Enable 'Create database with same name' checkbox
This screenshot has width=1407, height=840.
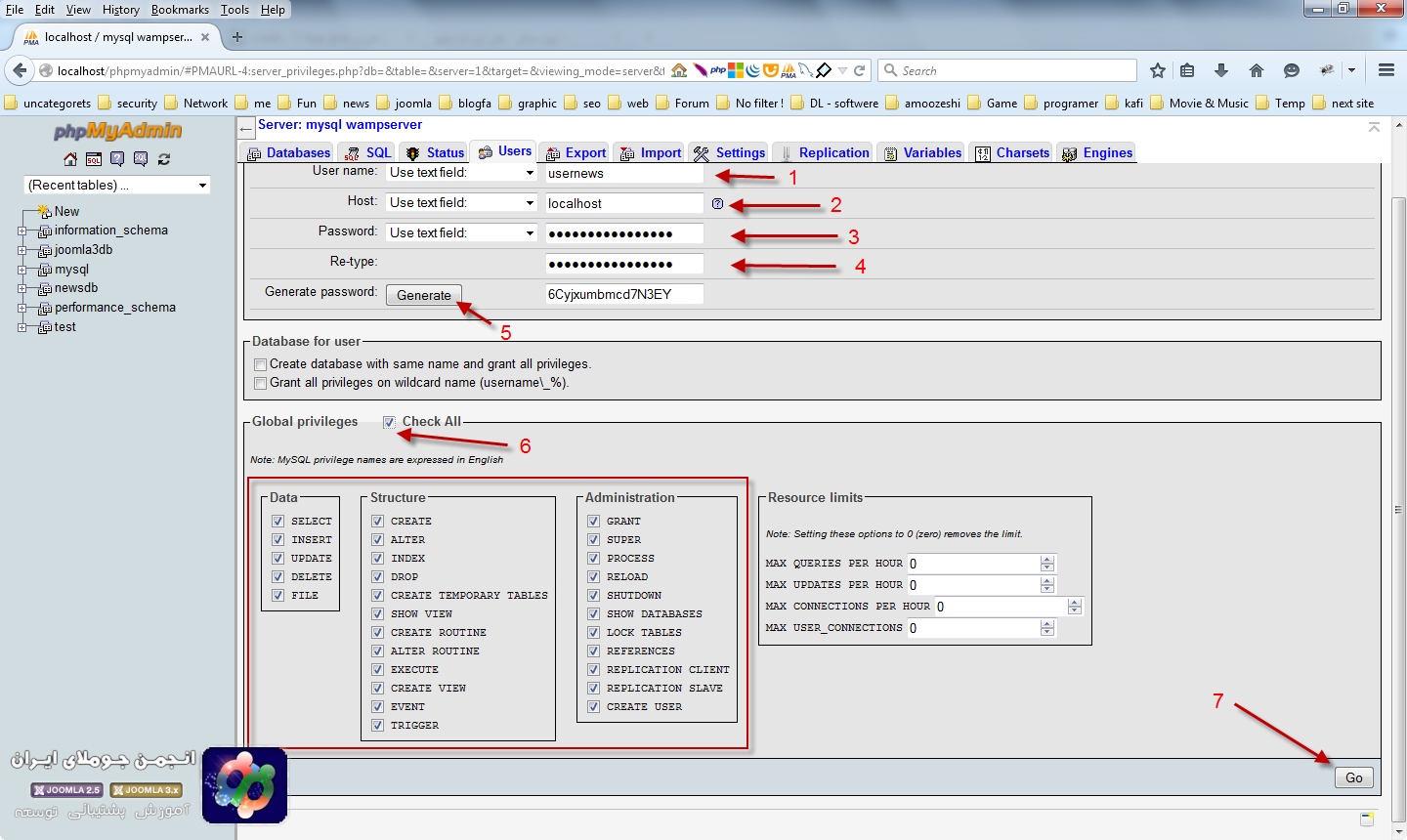pos(261,364)
